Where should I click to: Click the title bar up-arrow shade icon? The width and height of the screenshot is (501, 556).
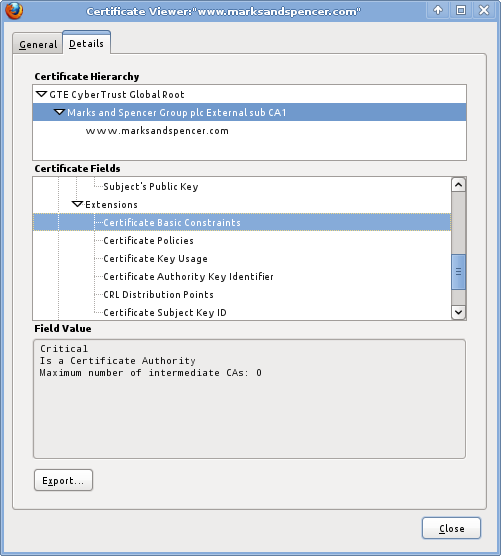(x=438, y=10)
